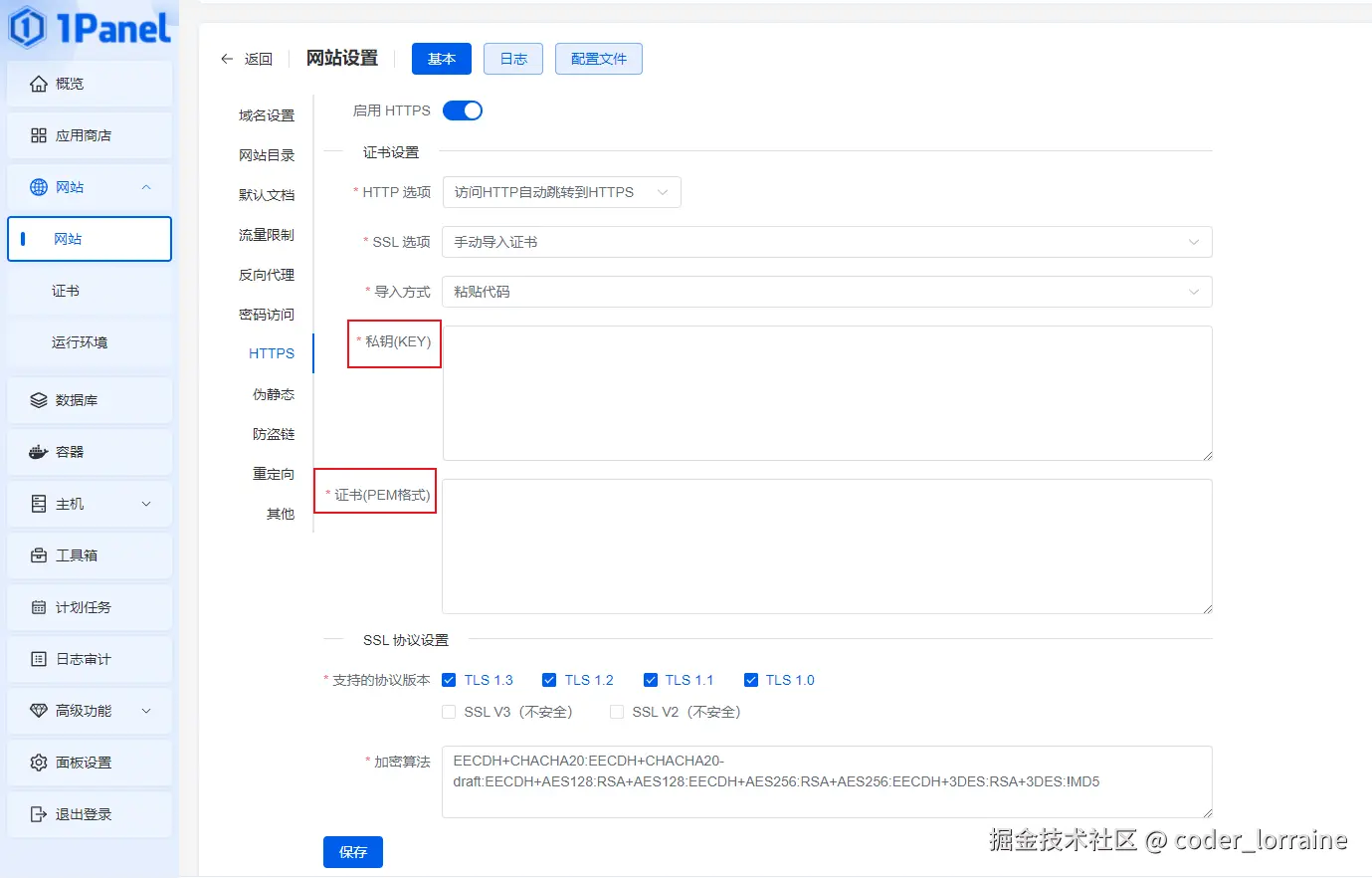This screenshot has height=878, width=1372.
Task: Open 其他 in the settings menu
Action: (x=281, y=514)
